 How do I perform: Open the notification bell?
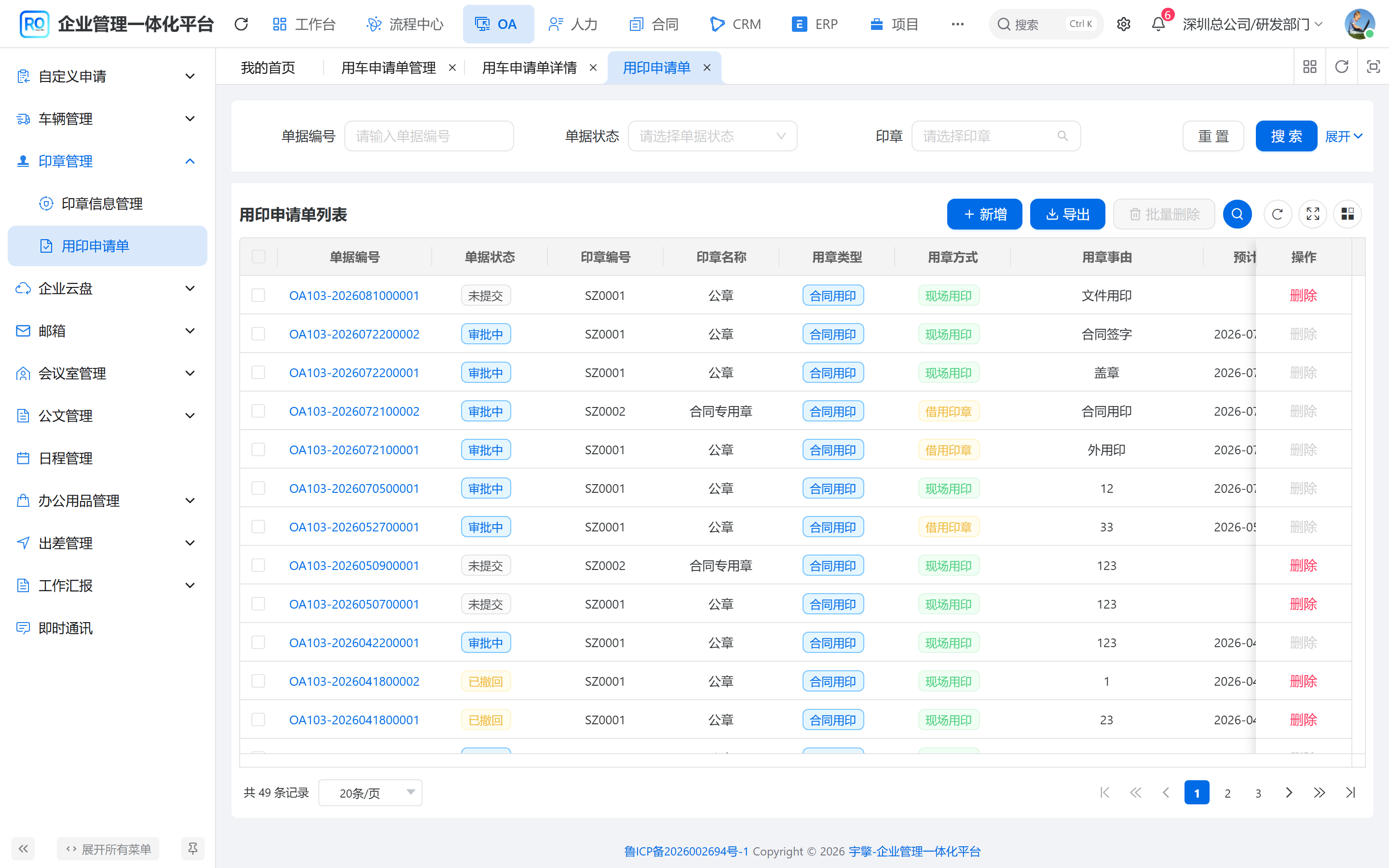pos(1158,24)
